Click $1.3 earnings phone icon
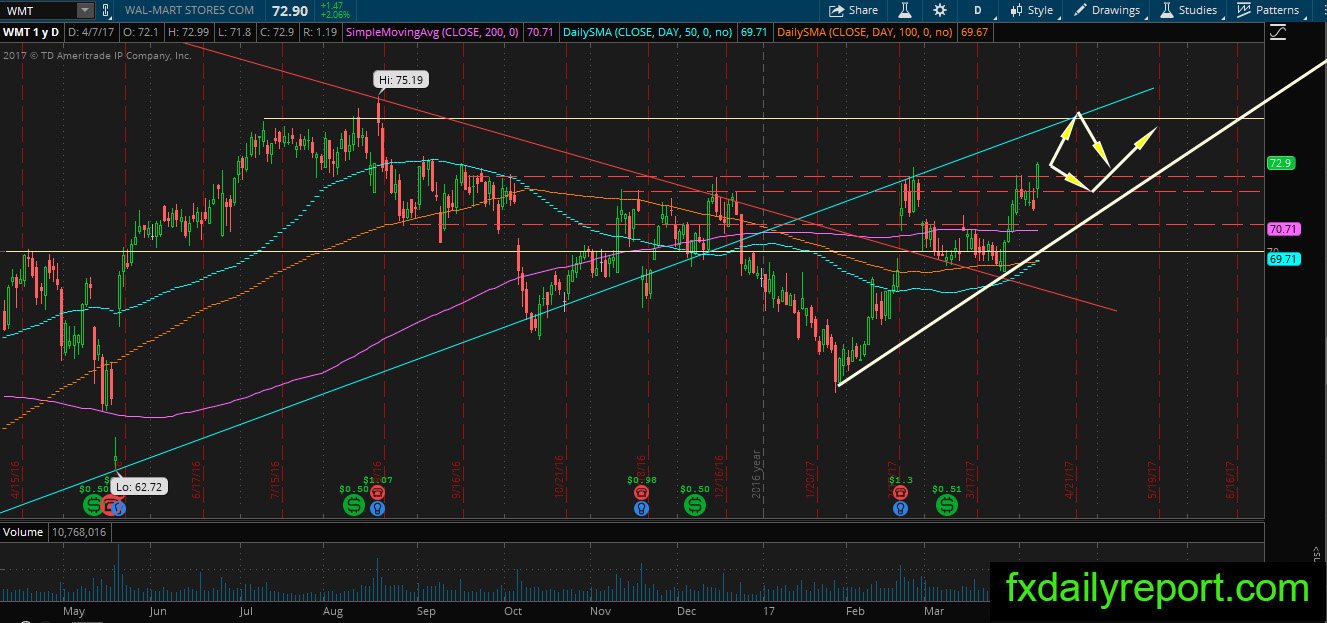The height and width of the screenshot is (623, 1327). point(901,493)
